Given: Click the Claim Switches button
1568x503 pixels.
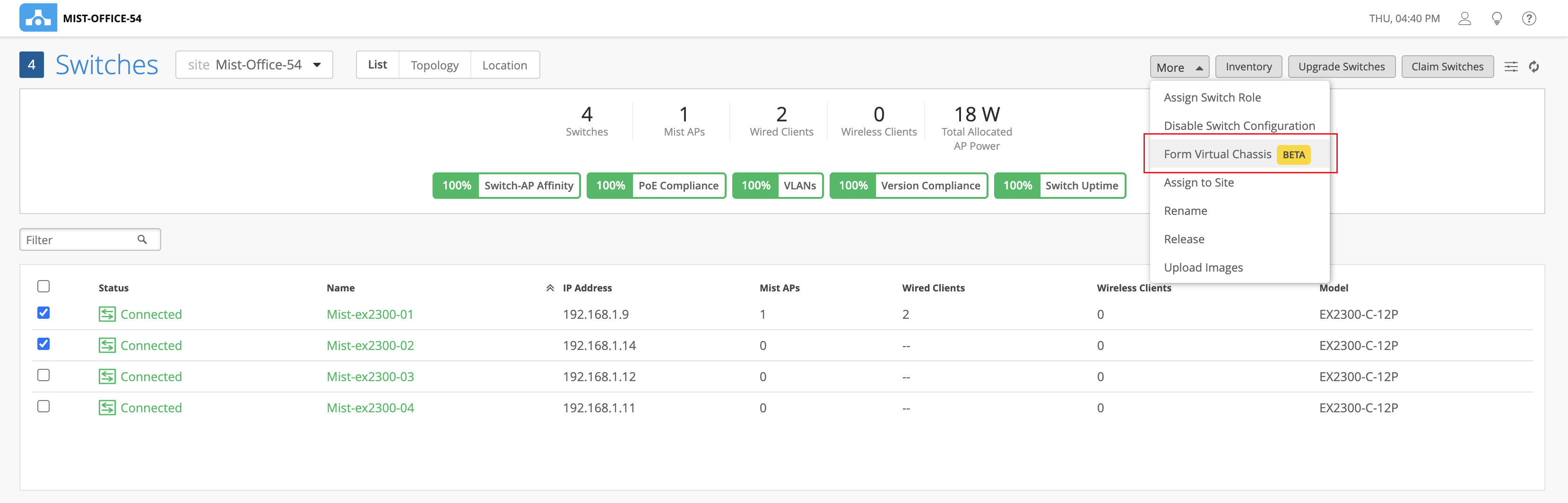Looking at the screenshot, I should point(1447,67).
